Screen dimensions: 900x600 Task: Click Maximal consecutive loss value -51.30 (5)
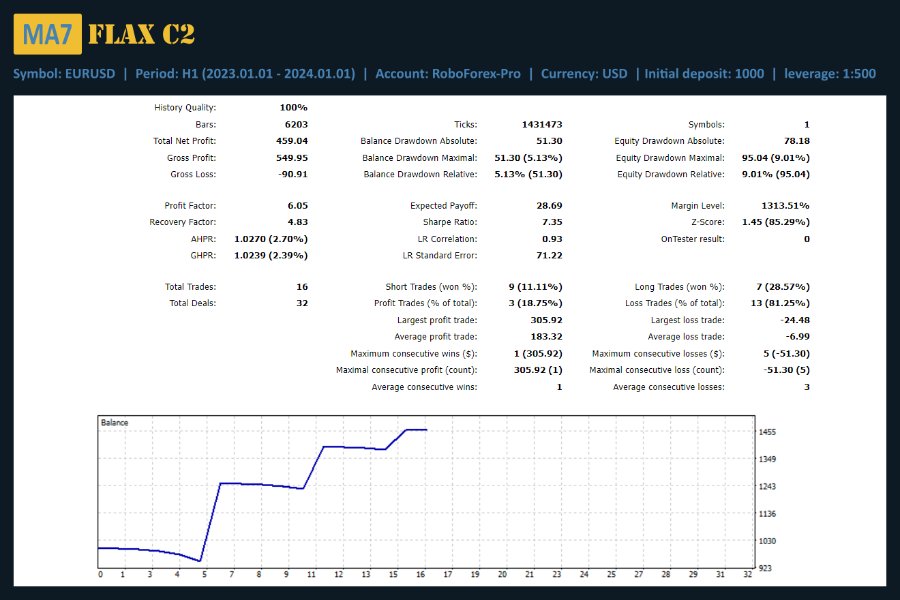(x=786, y=370)
